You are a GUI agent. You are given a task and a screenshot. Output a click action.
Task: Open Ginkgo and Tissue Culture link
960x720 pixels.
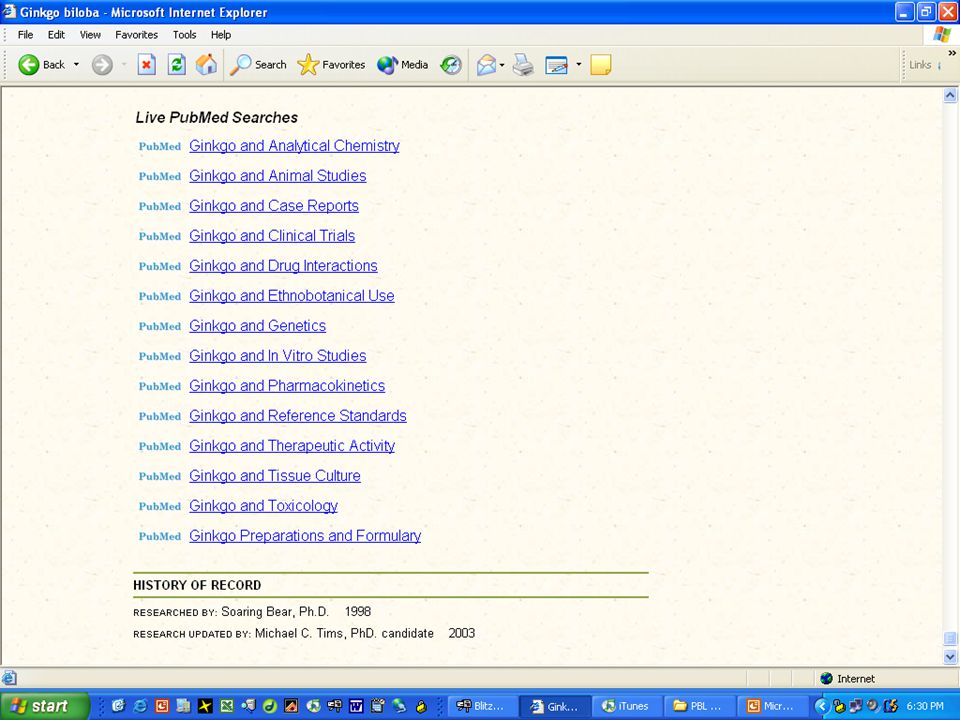tap(274, 476)
